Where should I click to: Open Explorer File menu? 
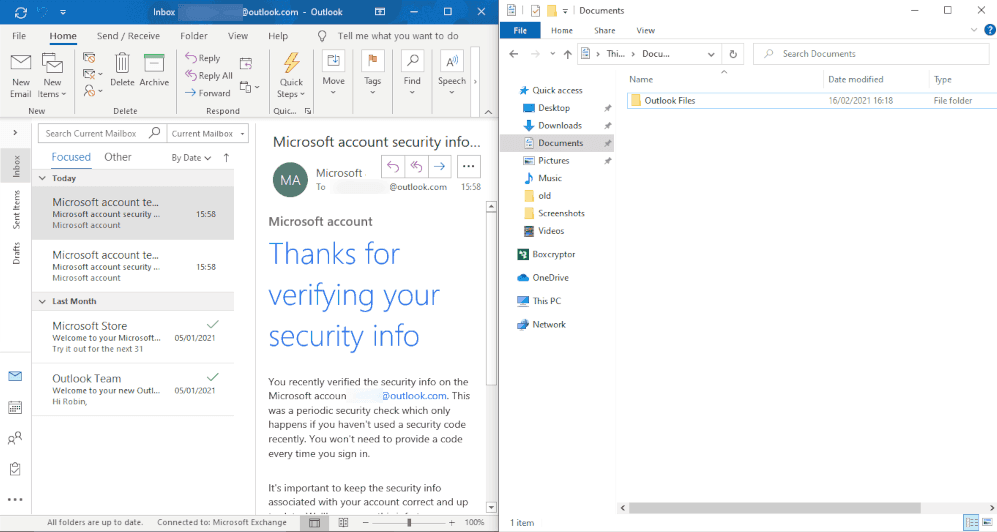pyautogui.click(x=520, y=30)
